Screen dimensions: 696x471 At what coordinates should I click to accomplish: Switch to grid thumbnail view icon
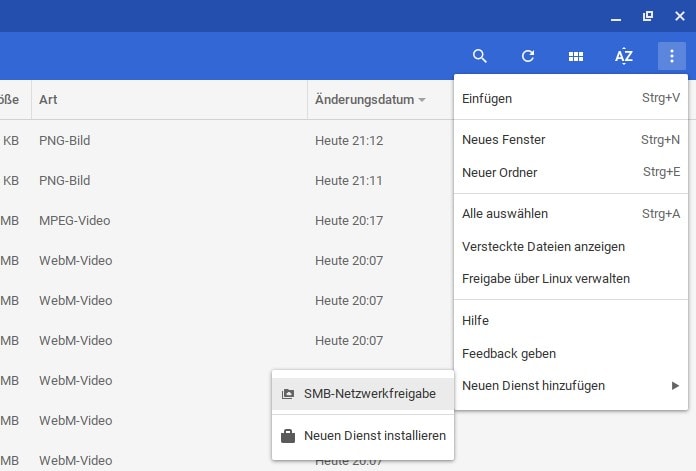(x=576, y=56)
